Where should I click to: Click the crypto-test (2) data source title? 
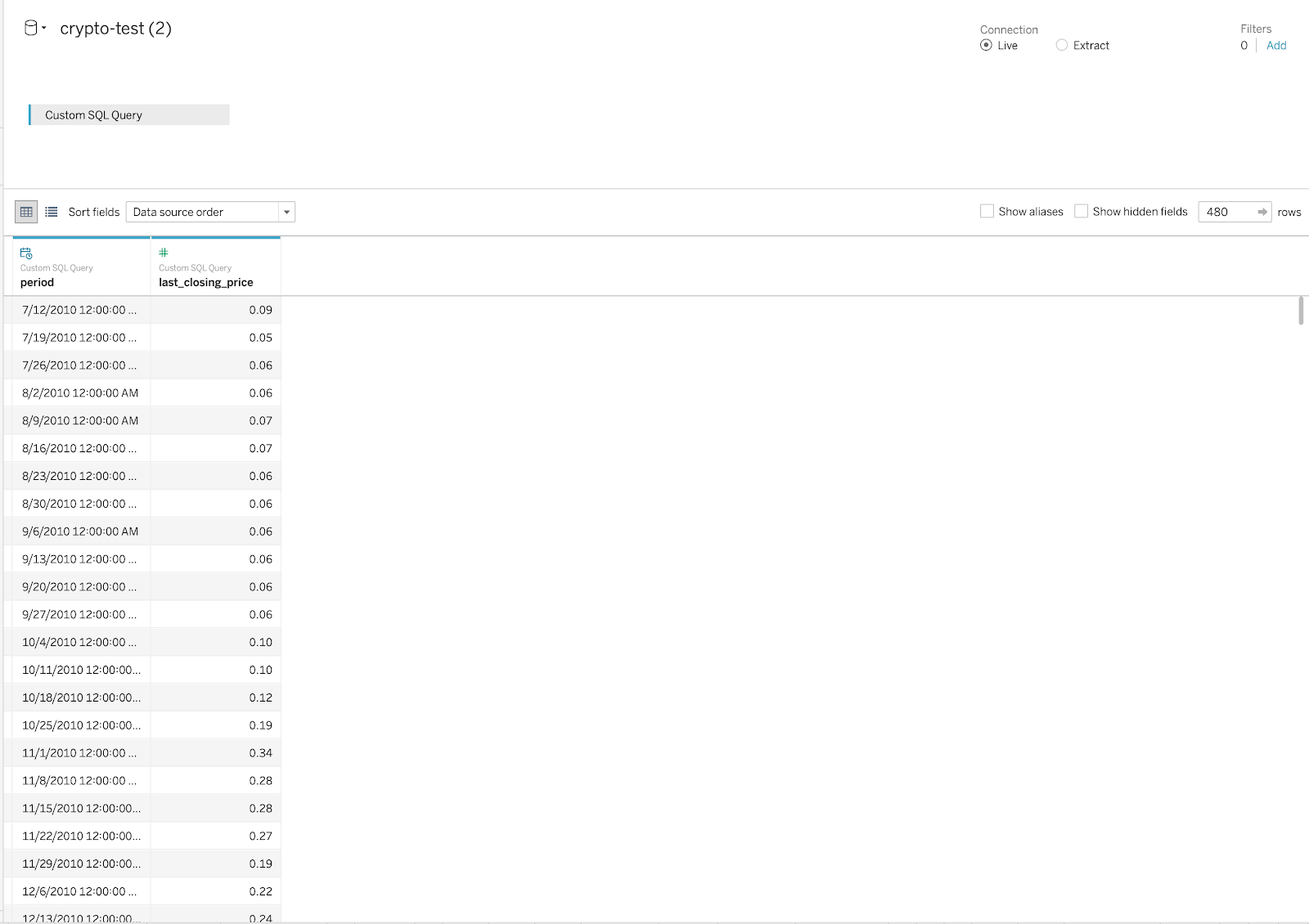pyautogui.click(x=115, y=28)
